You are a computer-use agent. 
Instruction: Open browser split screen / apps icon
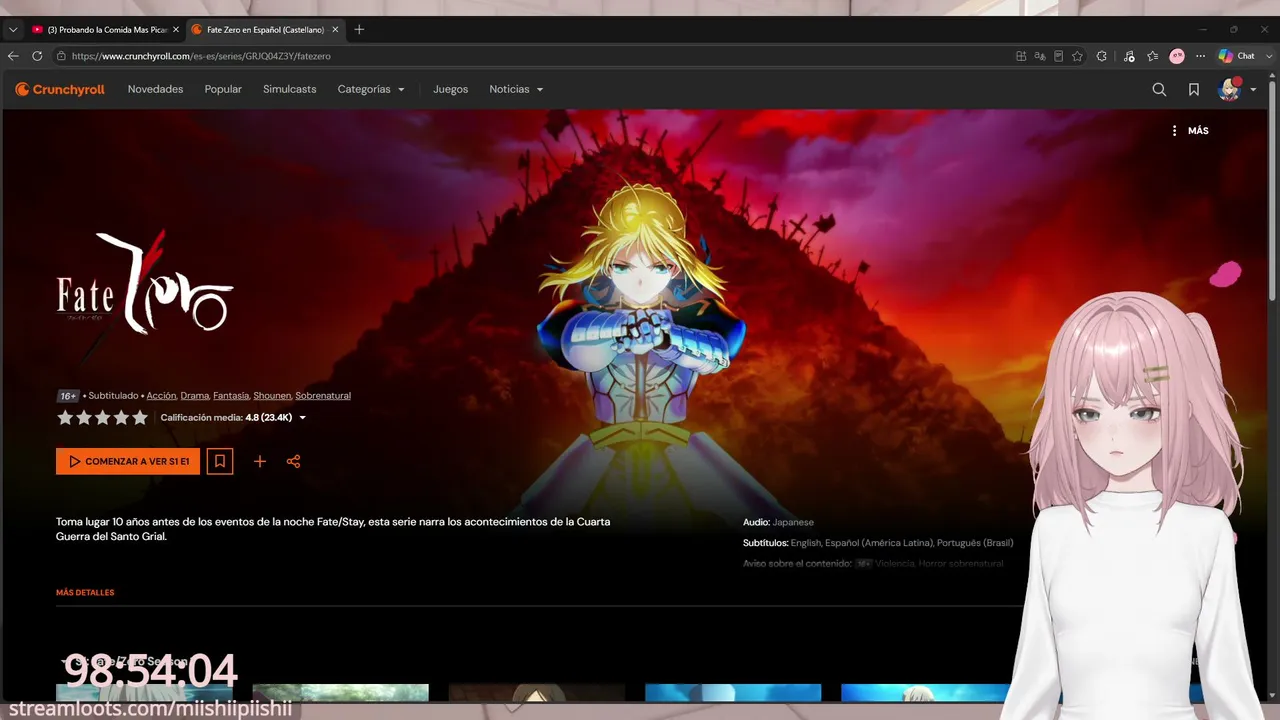point(1021,56)
